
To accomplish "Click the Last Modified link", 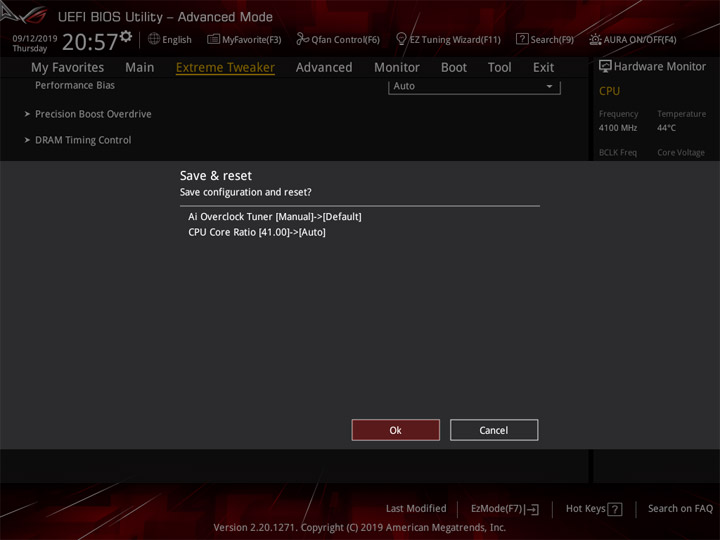I will click(416, 508).
